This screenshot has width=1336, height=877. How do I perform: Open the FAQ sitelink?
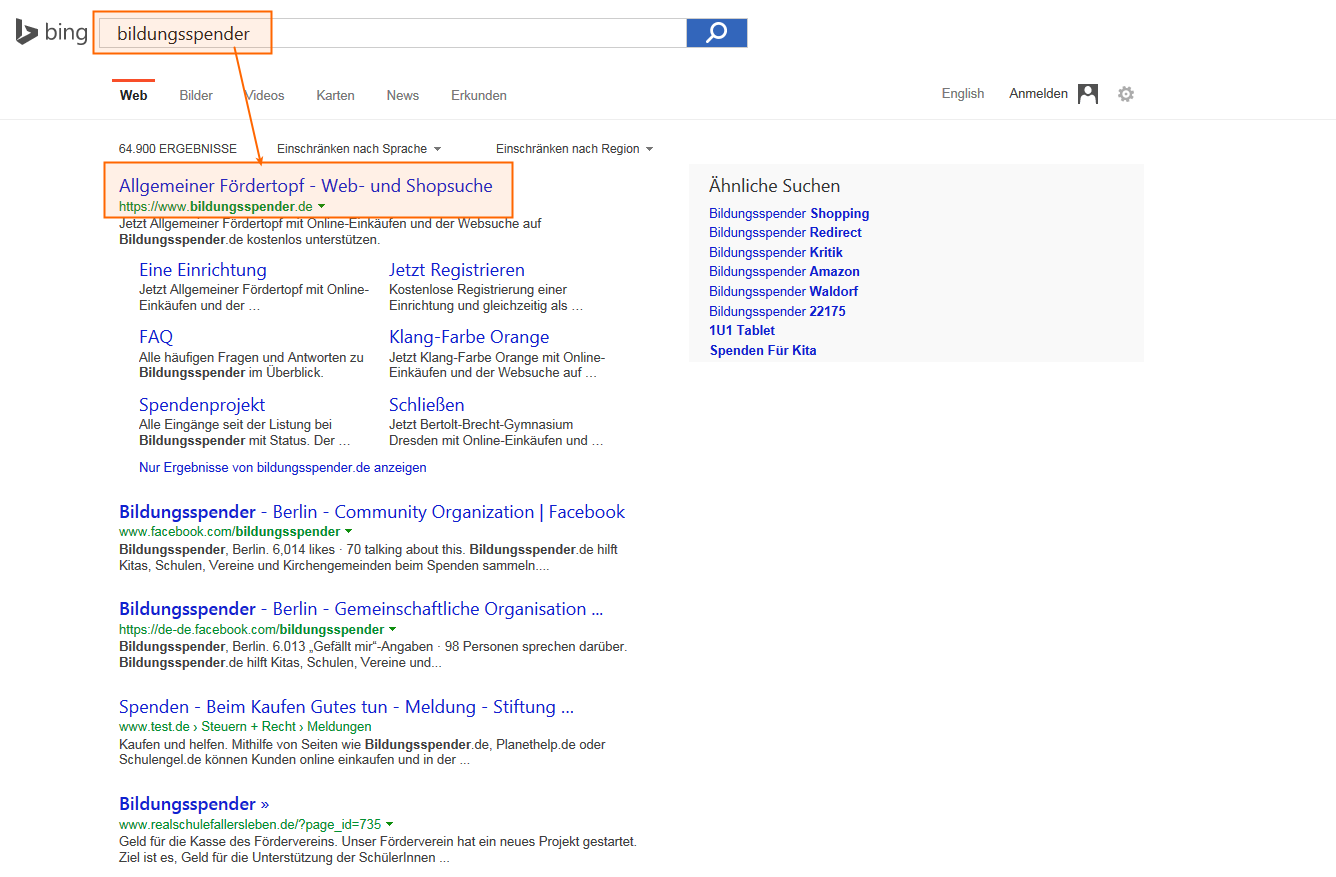[x=156, y=337]
